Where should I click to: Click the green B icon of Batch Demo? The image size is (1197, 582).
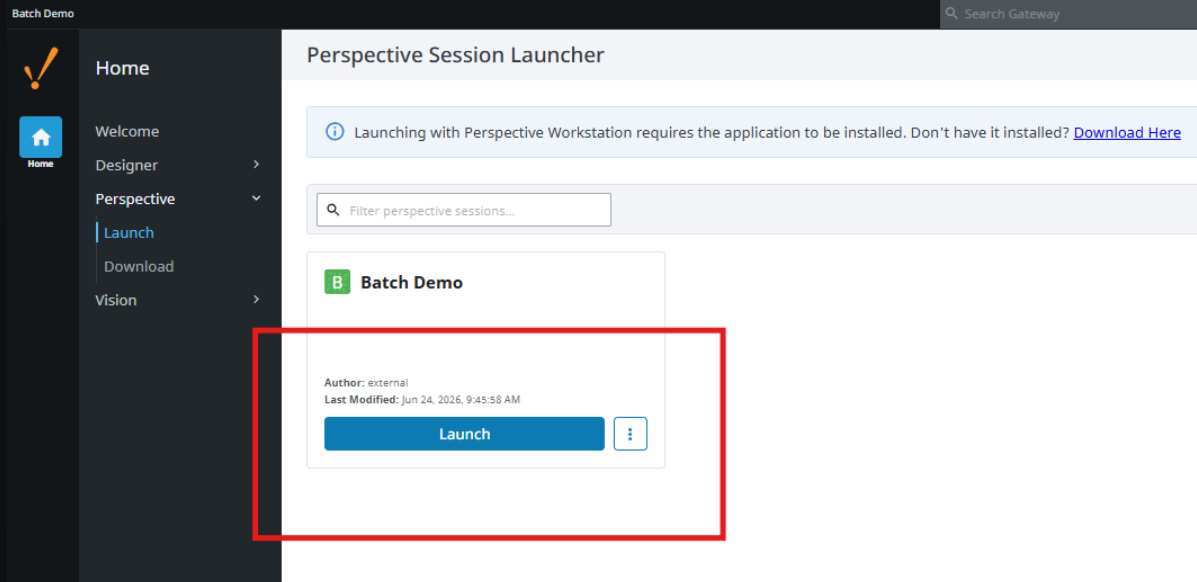337,283
